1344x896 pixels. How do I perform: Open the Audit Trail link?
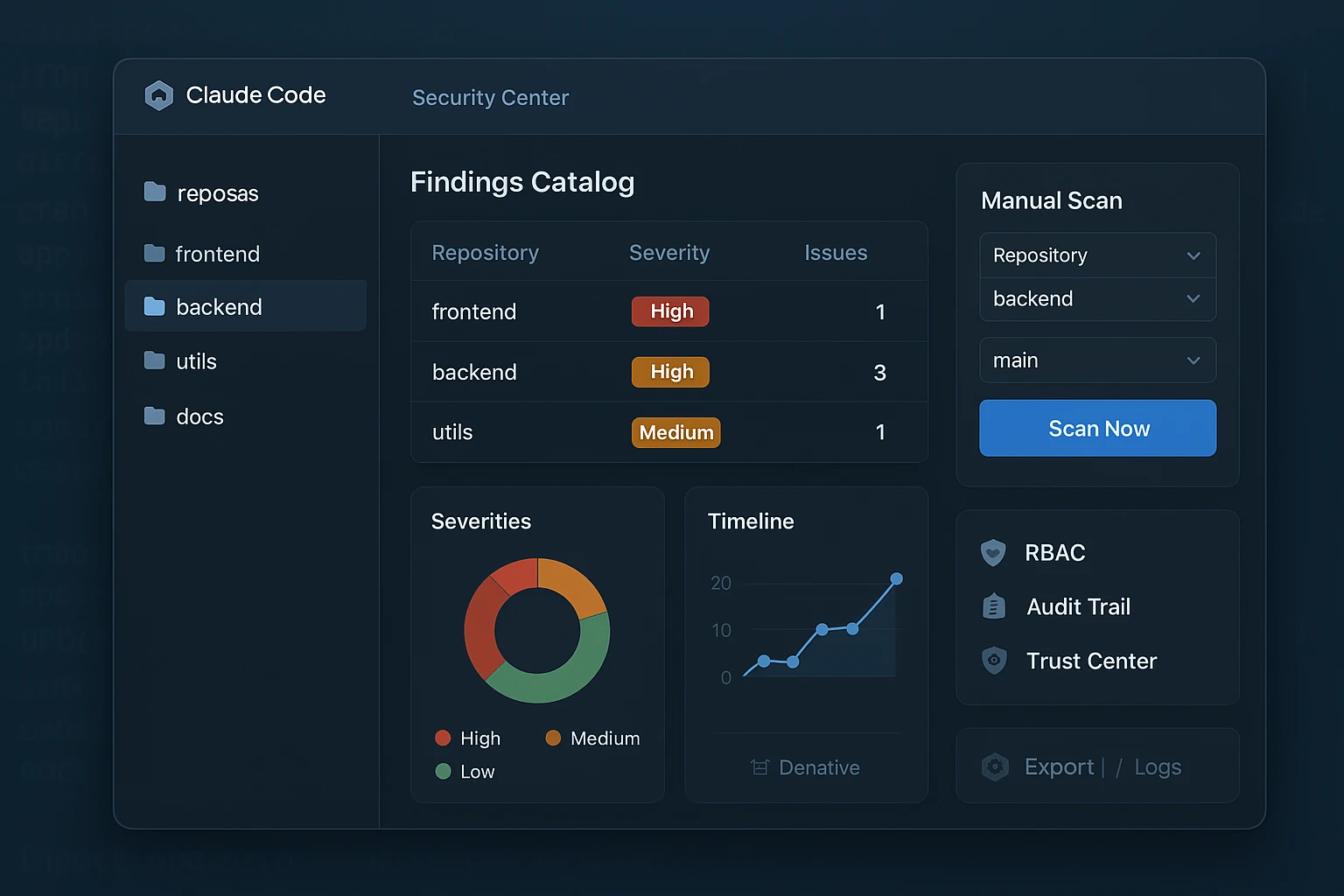(x=1078, y=606)
